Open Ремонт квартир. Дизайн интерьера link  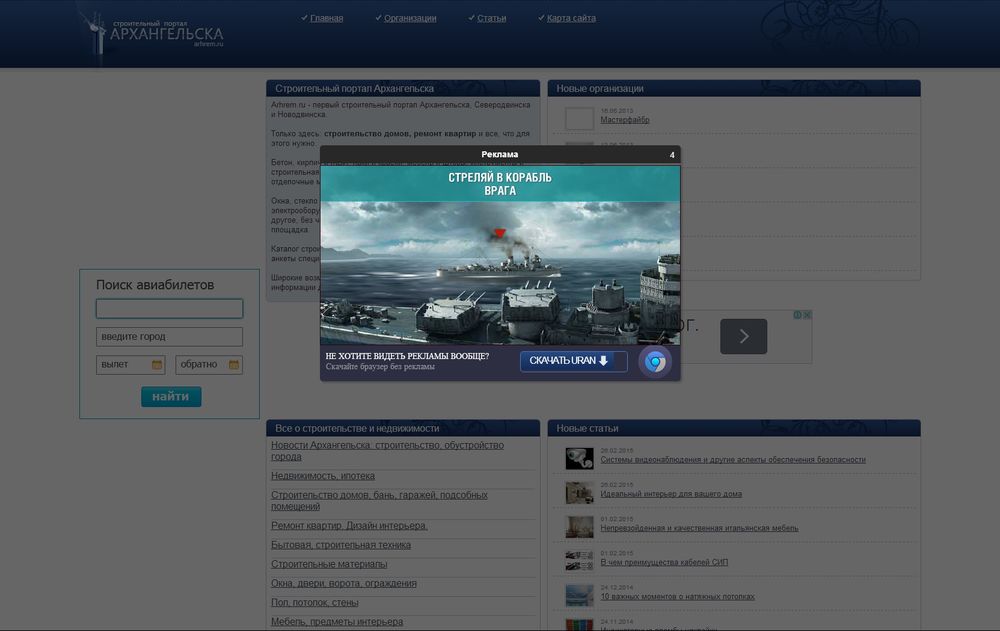coord(349,526)
